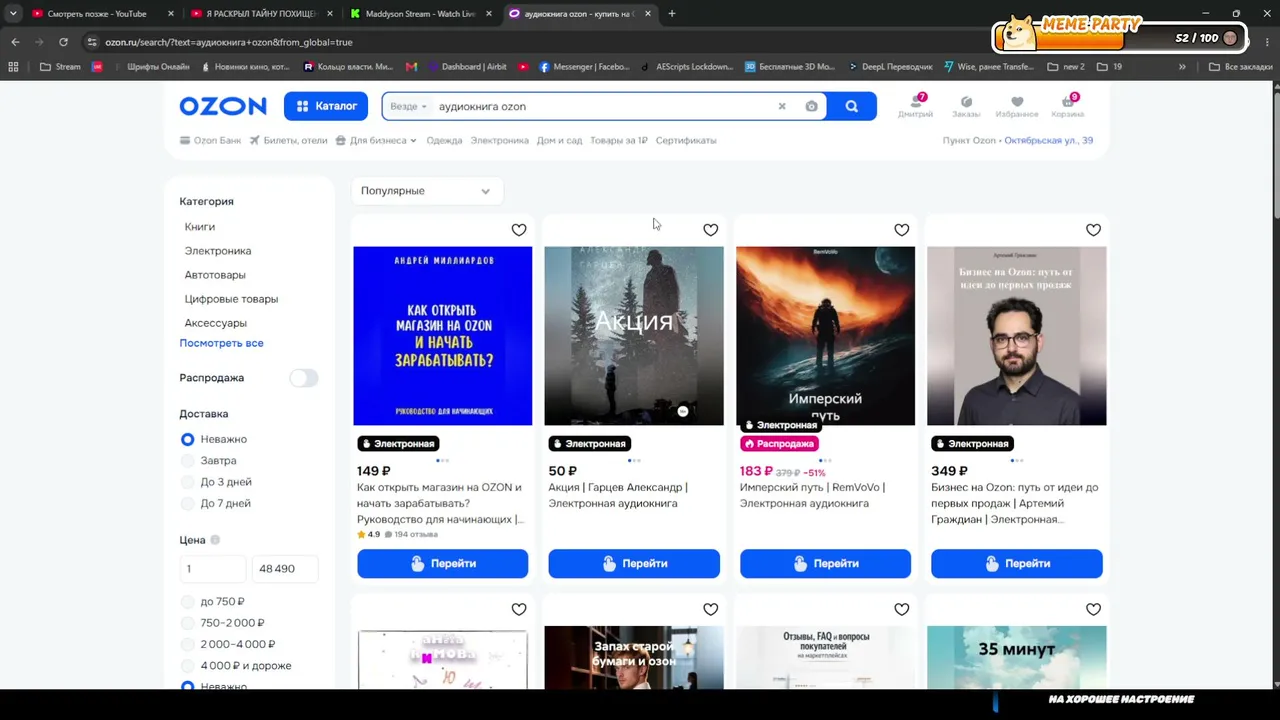Open the Ozon Банк link
The image size is (1280, 720).
coord(210,140)
